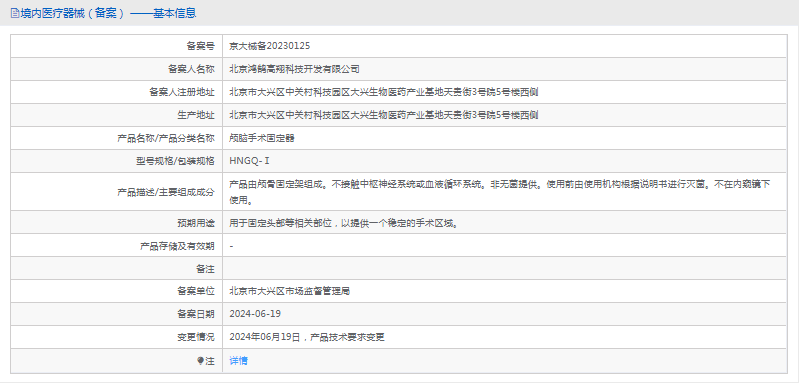The height and width of the screenshot is (383, 799).
Task: Select the product name 颅脑手术固定器
Action: click(262, 138)
